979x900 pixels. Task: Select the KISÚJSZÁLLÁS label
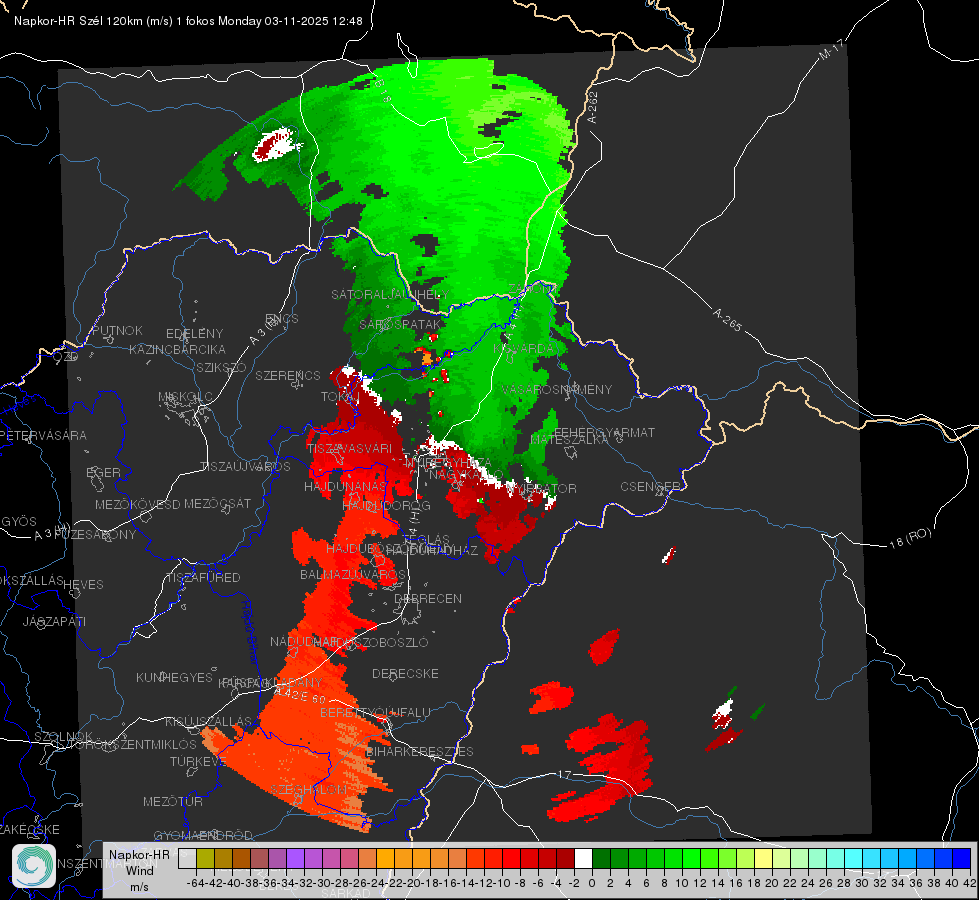coord(209,722)
